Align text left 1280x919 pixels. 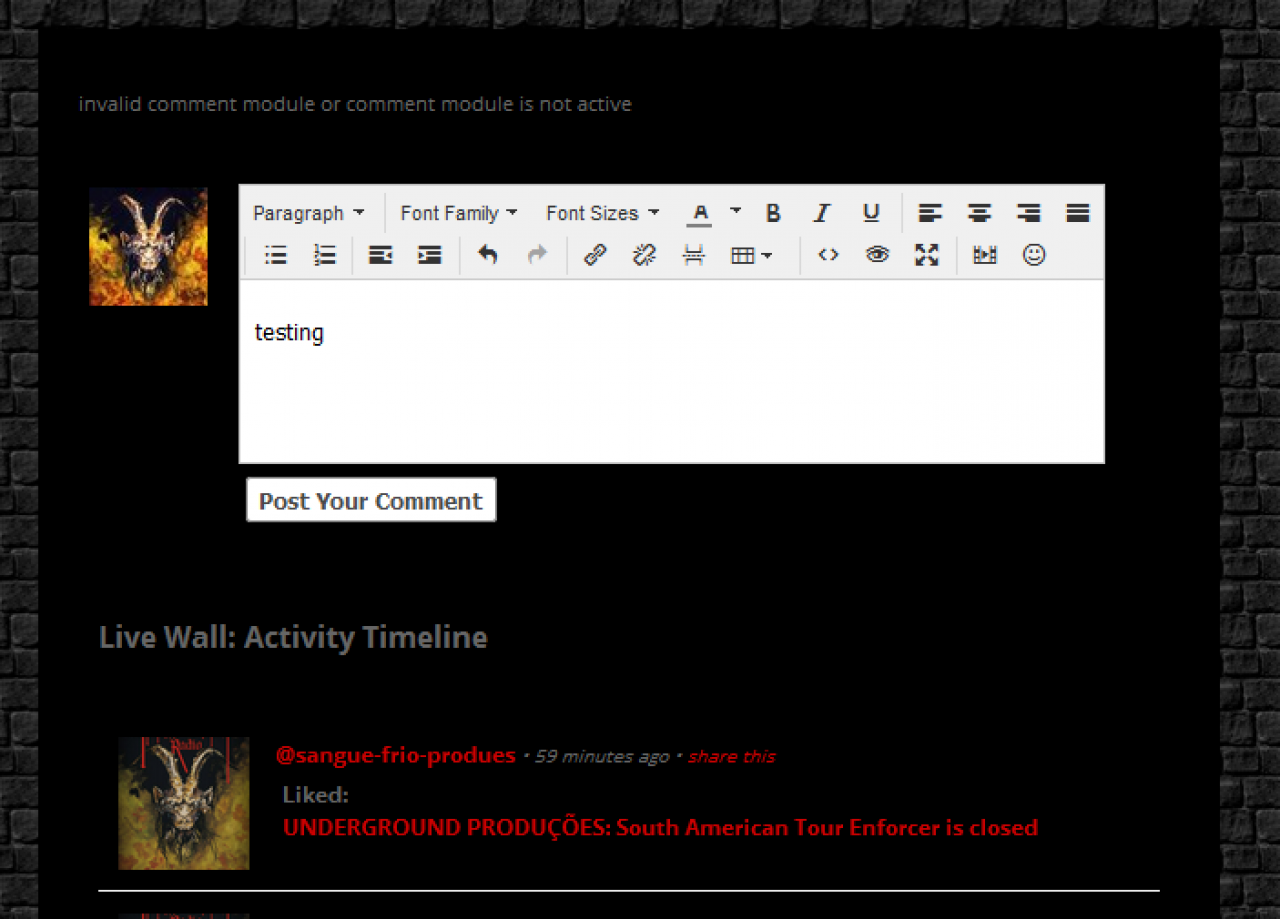click(930, 213)
